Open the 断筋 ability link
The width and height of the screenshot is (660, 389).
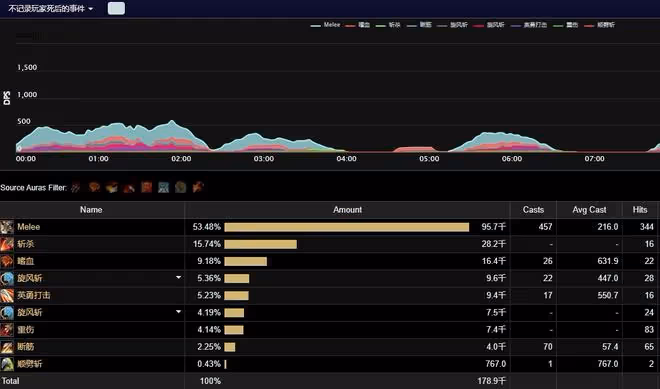(x=26, y=347)
